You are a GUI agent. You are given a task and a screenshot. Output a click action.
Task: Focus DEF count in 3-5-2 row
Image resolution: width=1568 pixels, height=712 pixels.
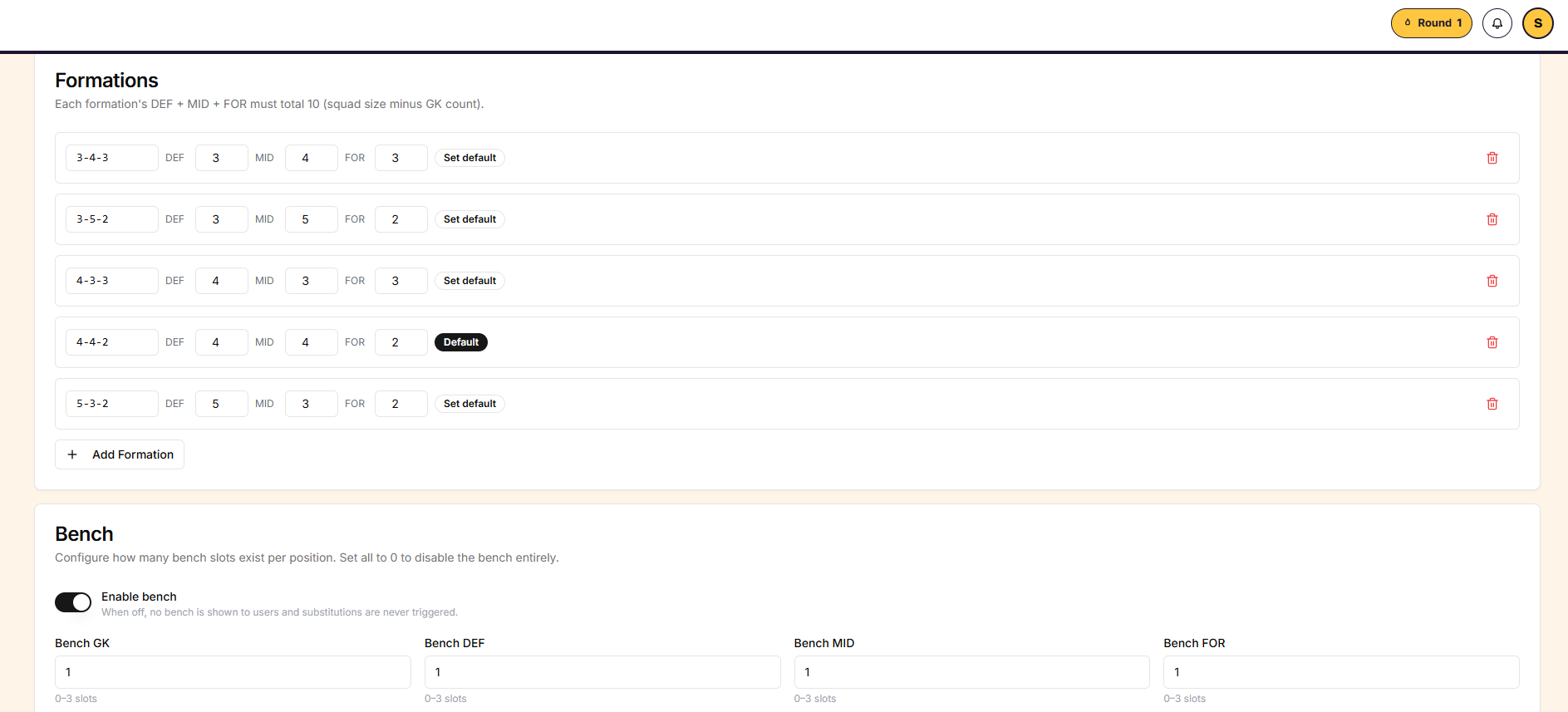(222, 219)
